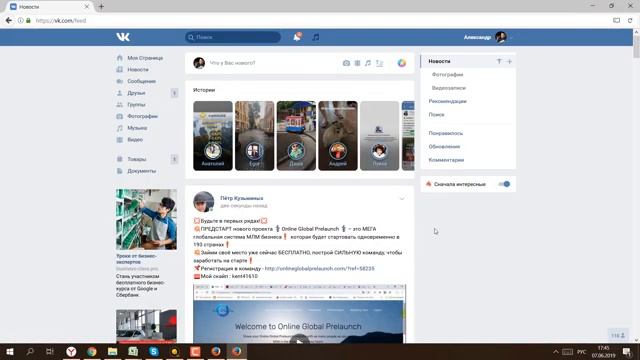Open the feed filter funnel icon
Viewport: 640px width, 360px height.
coord(499,61)
